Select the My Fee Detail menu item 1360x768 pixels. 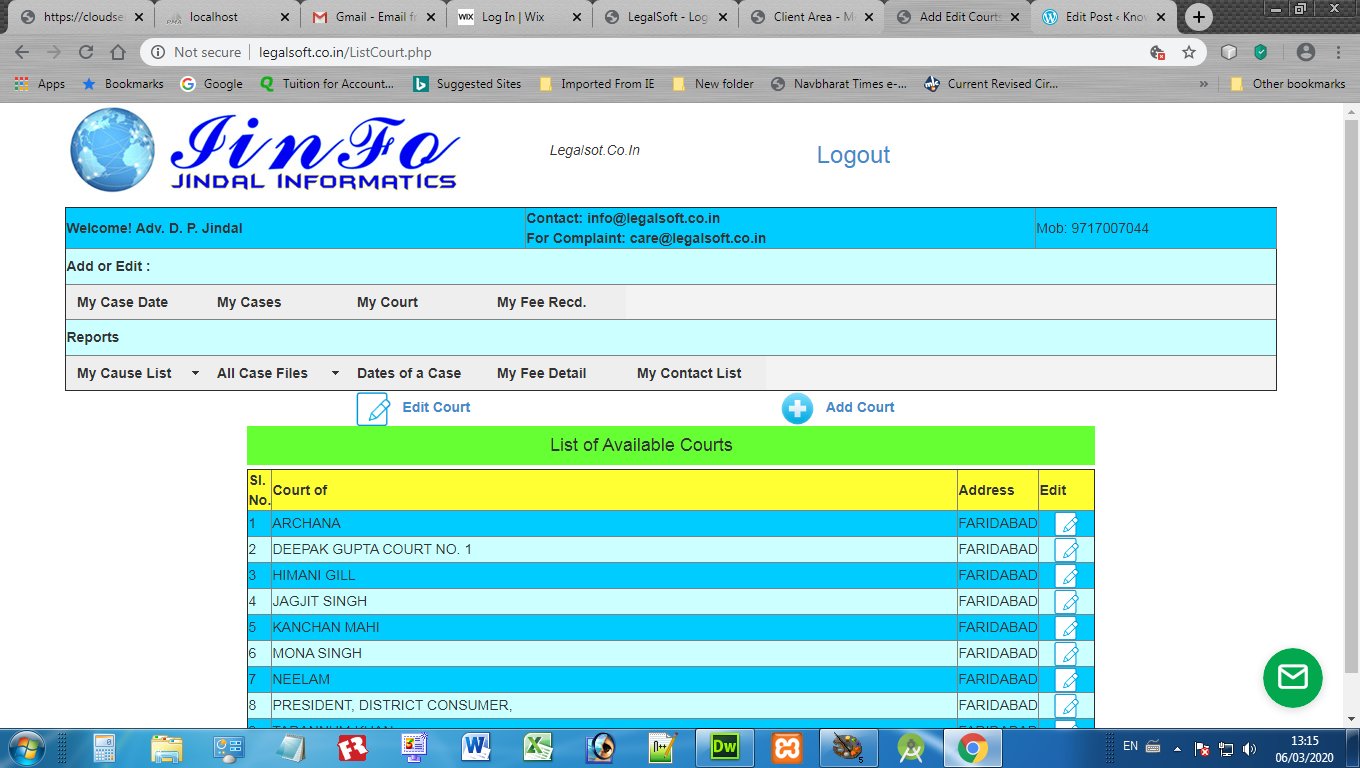point(541,373)
